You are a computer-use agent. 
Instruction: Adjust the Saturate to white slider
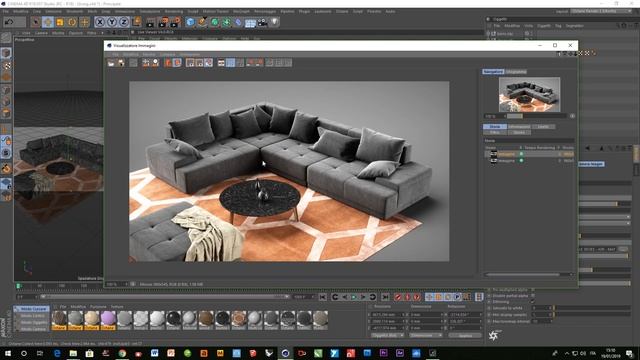pos(592,308)
